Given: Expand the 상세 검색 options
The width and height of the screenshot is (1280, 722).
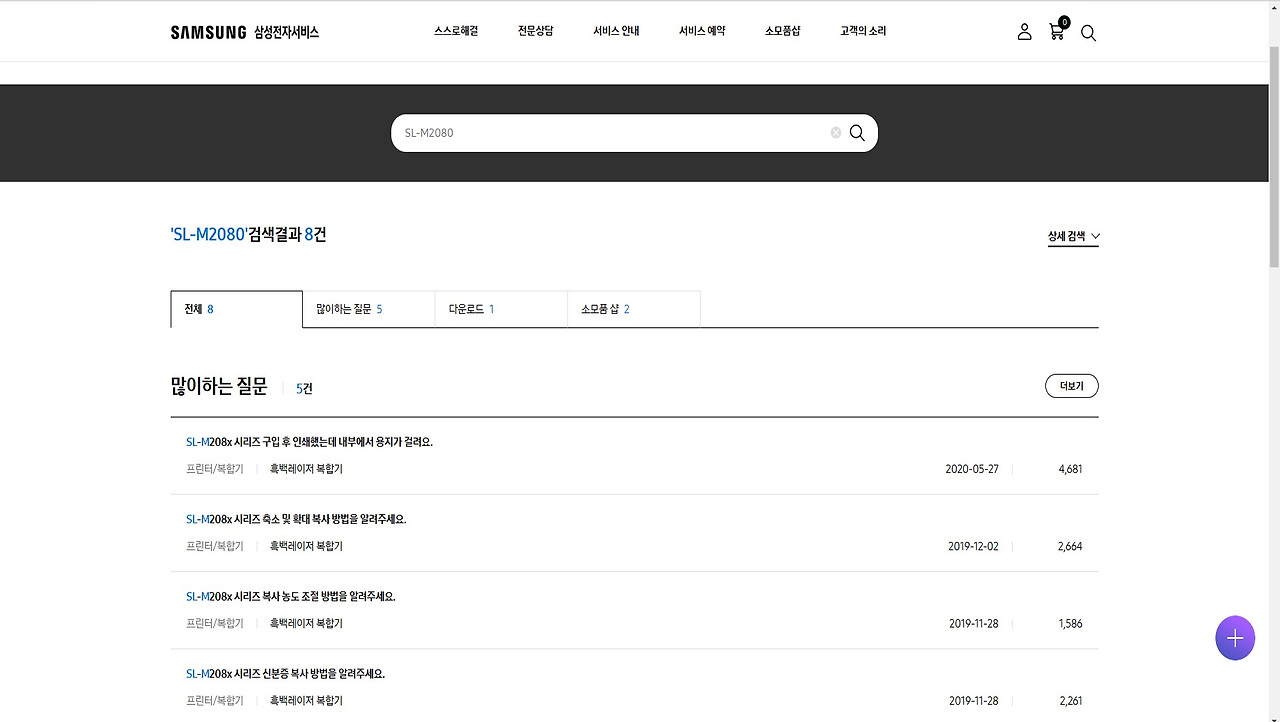Looking at the screenshot, I should pyautogui.click(x=1072, y=236).
